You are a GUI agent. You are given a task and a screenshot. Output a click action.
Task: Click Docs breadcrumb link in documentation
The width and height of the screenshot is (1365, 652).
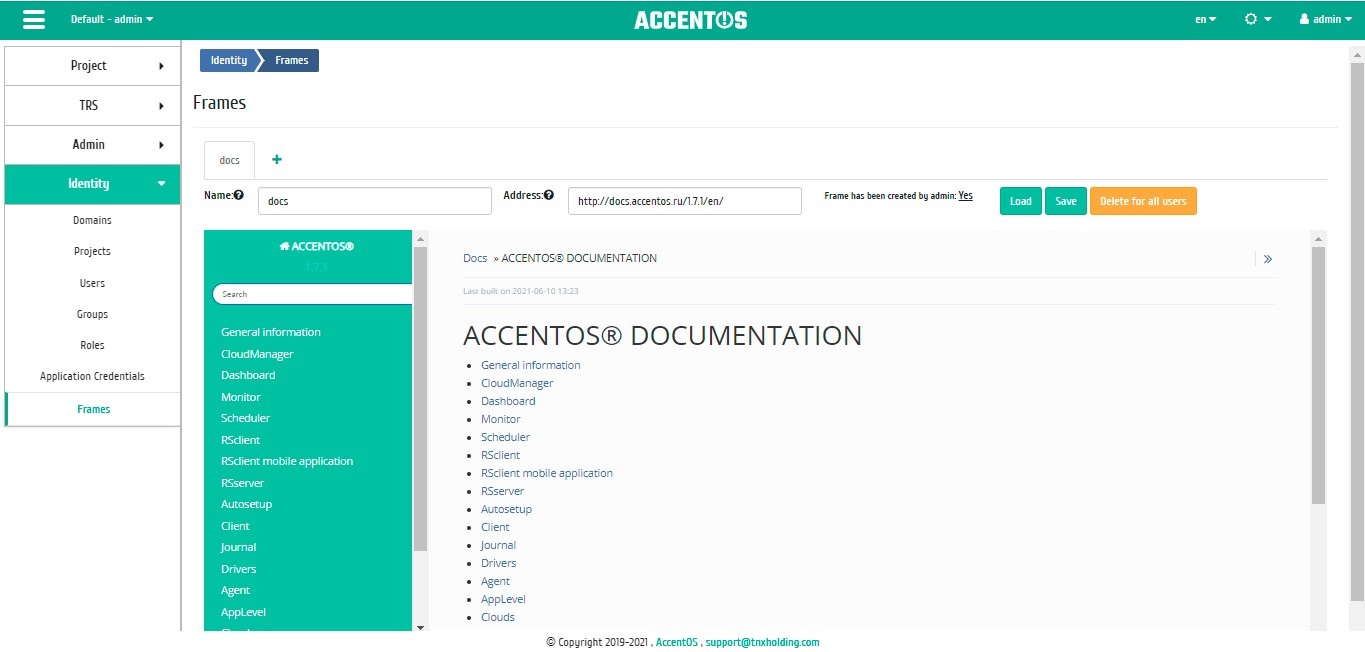[475, 258]
